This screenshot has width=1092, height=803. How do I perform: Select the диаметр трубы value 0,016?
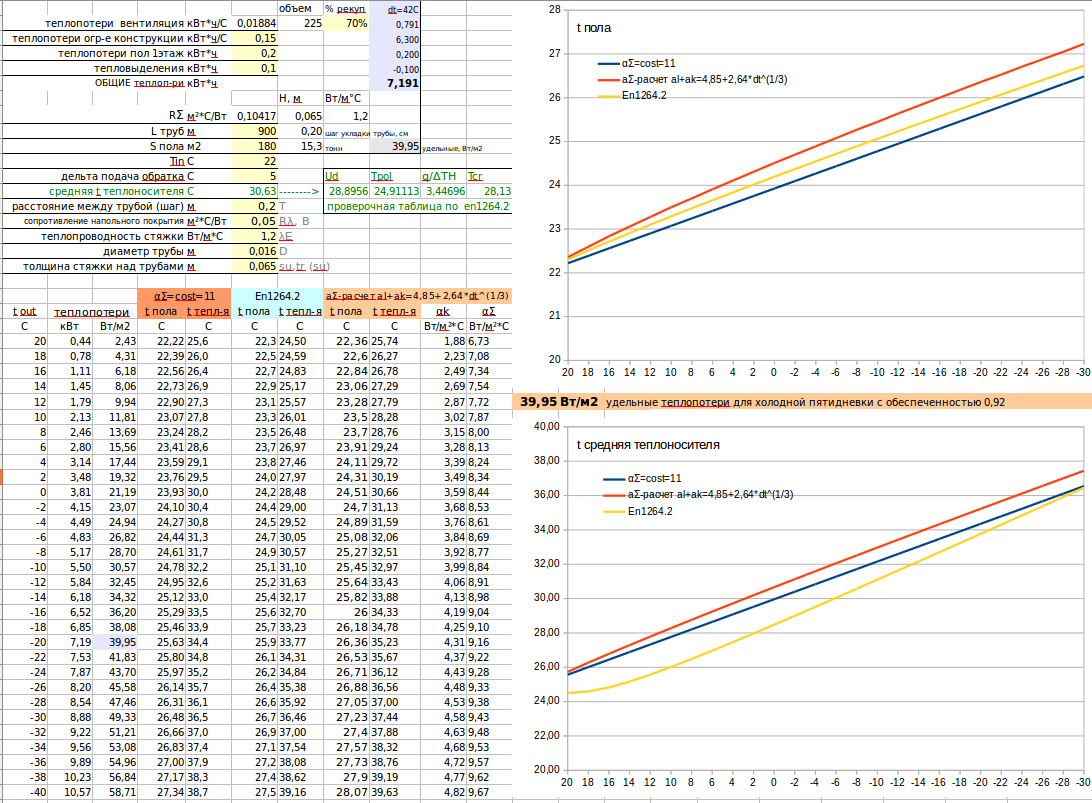click(x=254, y=251)
